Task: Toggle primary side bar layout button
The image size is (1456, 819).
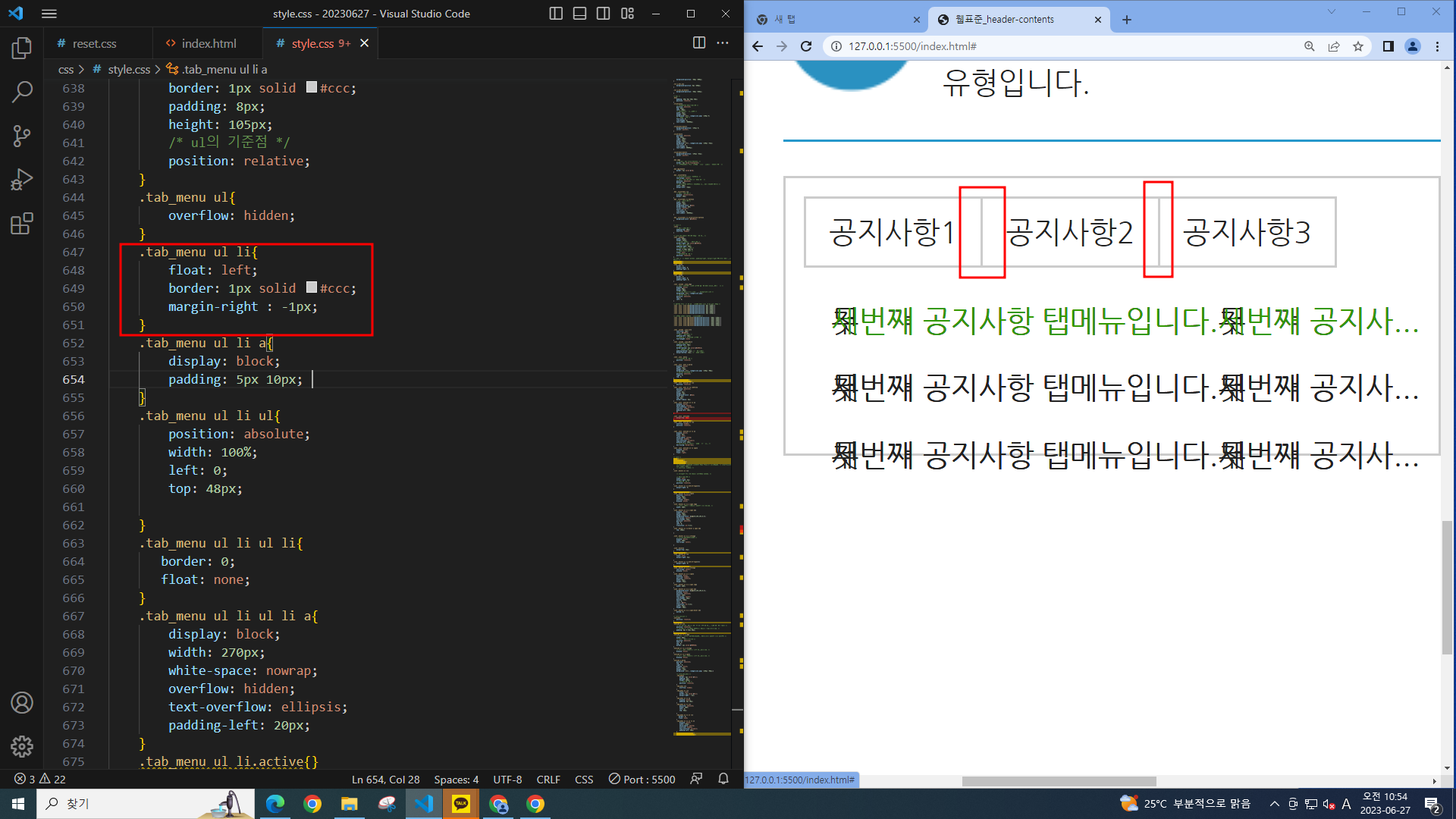Action: point(556,14)
